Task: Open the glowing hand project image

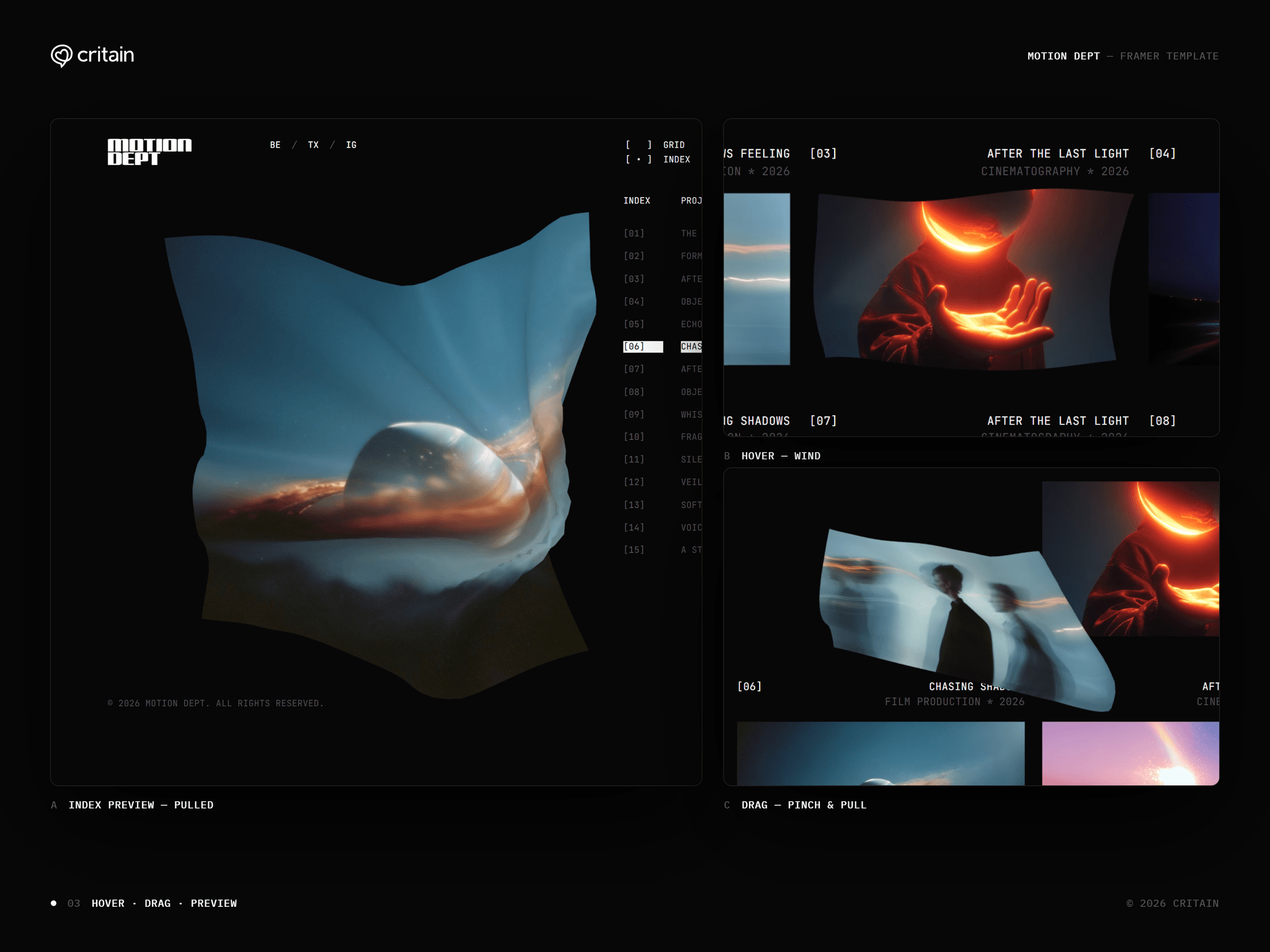Action: tap(972, 279)
